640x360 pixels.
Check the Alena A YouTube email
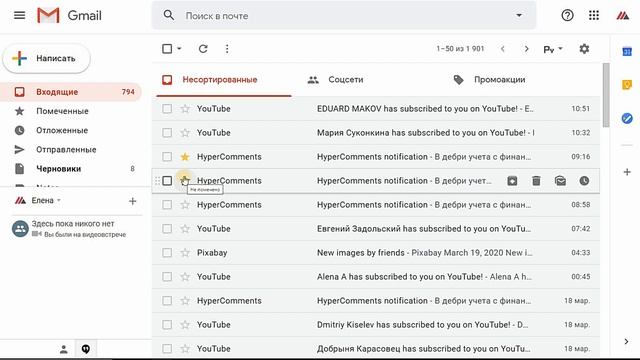[x=167, y=277]
